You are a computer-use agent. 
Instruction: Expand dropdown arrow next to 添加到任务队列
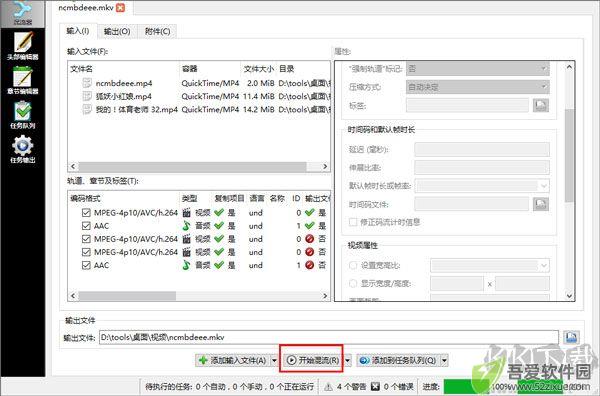coord(444,360)
